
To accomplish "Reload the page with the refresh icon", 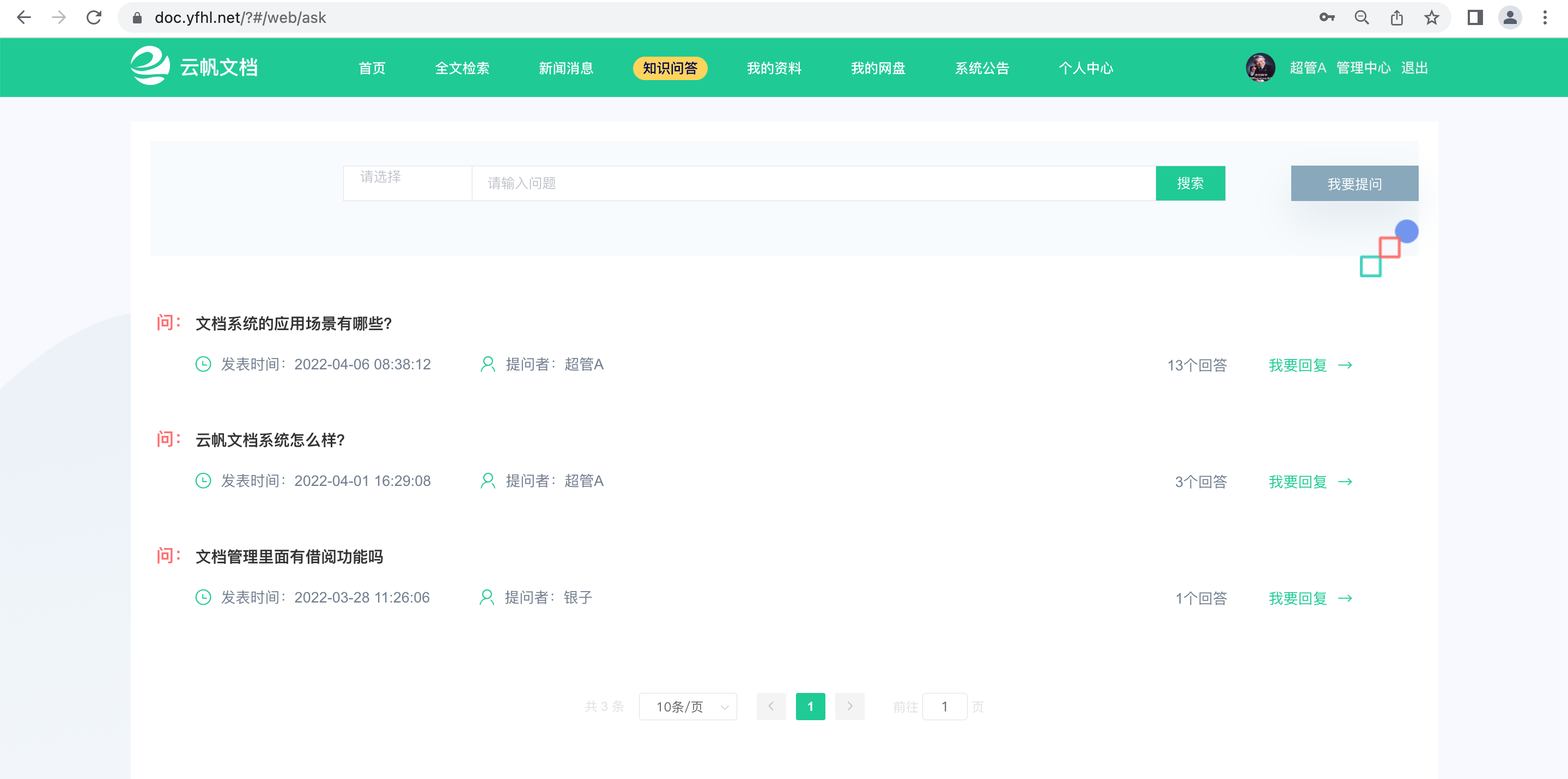I will pyautogui.click(x=94, y=17).
